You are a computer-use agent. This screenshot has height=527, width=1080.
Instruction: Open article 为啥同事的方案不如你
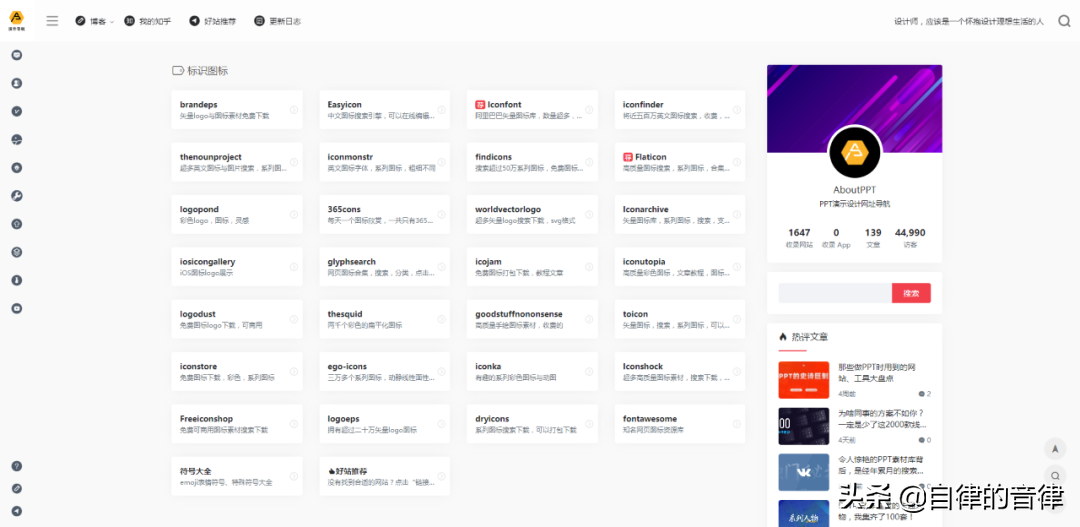point(882,419)
